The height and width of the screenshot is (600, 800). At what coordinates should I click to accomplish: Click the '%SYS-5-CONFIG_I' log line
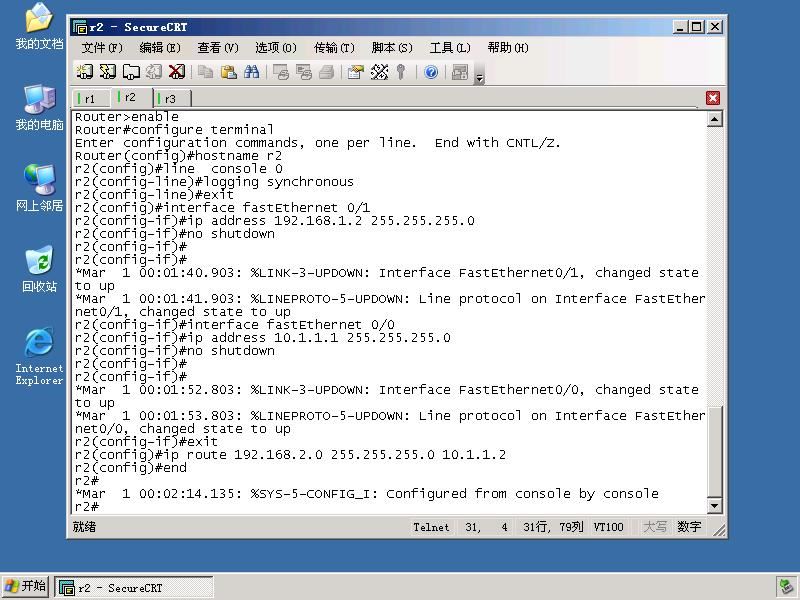366,494
